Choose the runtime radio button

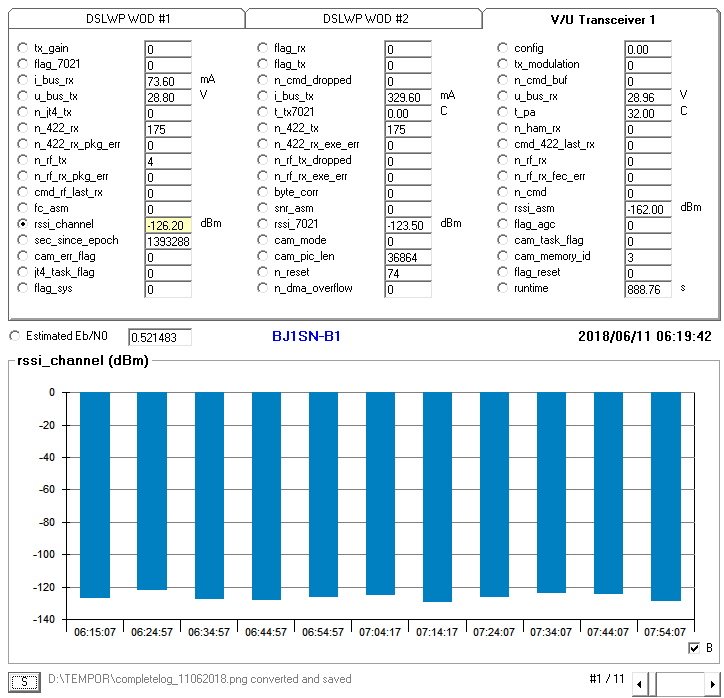pyautogui.click(x=502, y=288)
